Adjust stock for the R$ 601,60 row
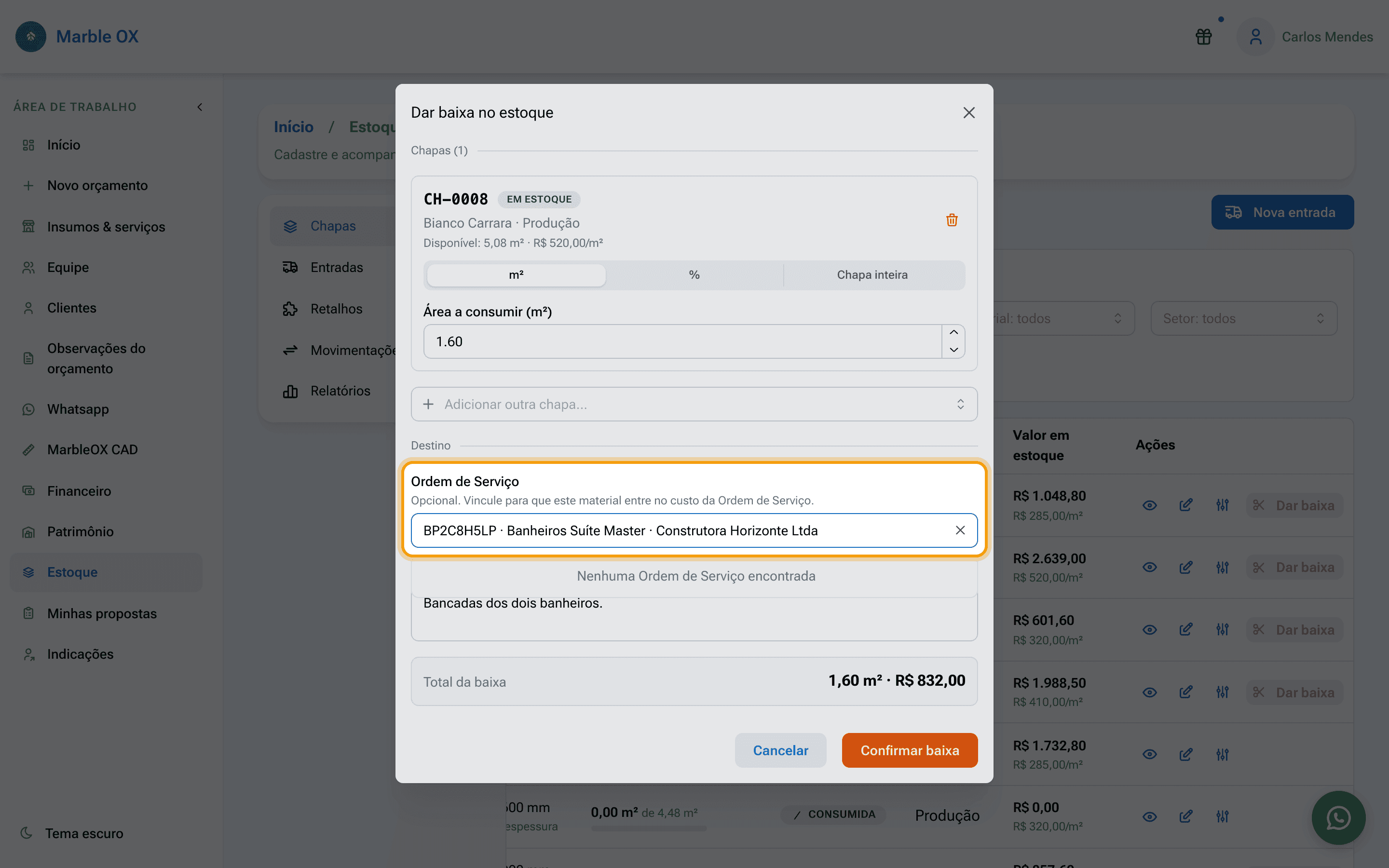 click(1223, 630)
